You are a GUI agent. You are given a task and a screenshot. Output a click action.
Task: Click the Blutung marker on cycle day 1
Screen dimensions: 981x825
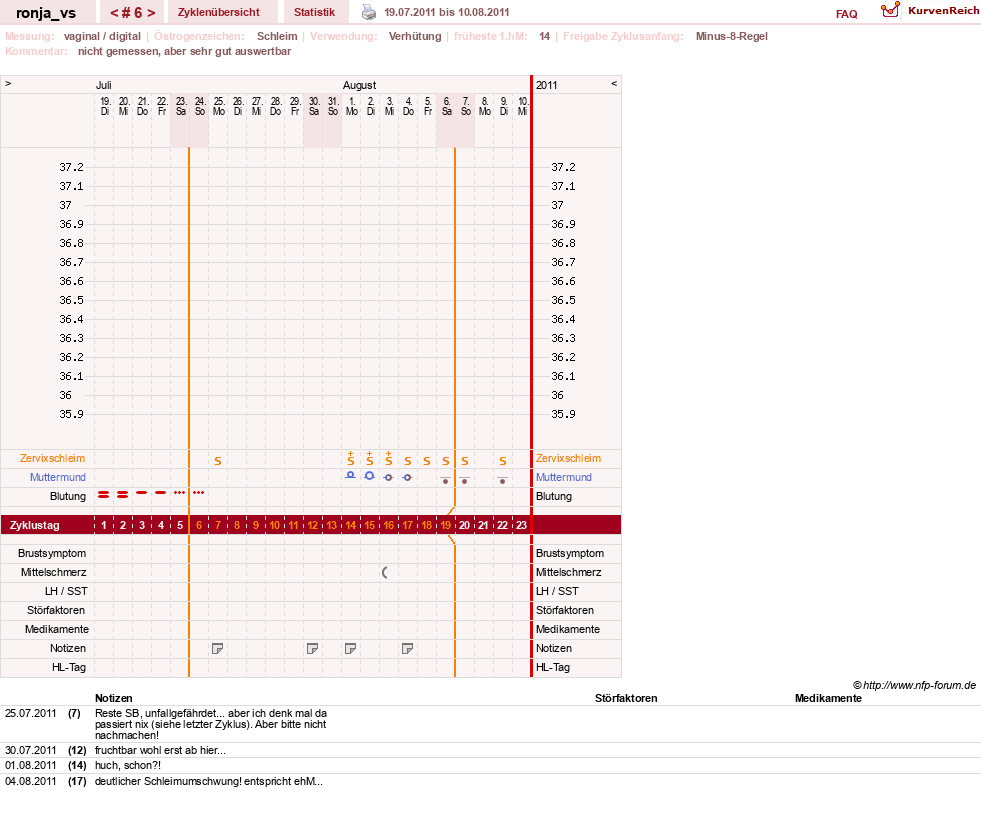coord(104,495)
